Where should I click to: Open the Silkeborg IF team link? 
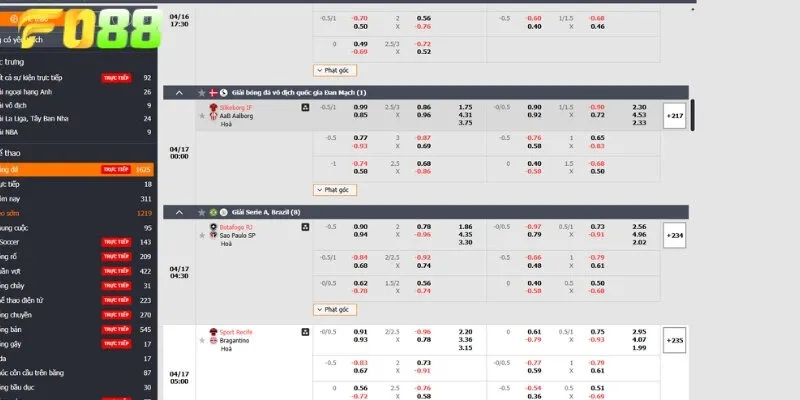pos(236,108)
